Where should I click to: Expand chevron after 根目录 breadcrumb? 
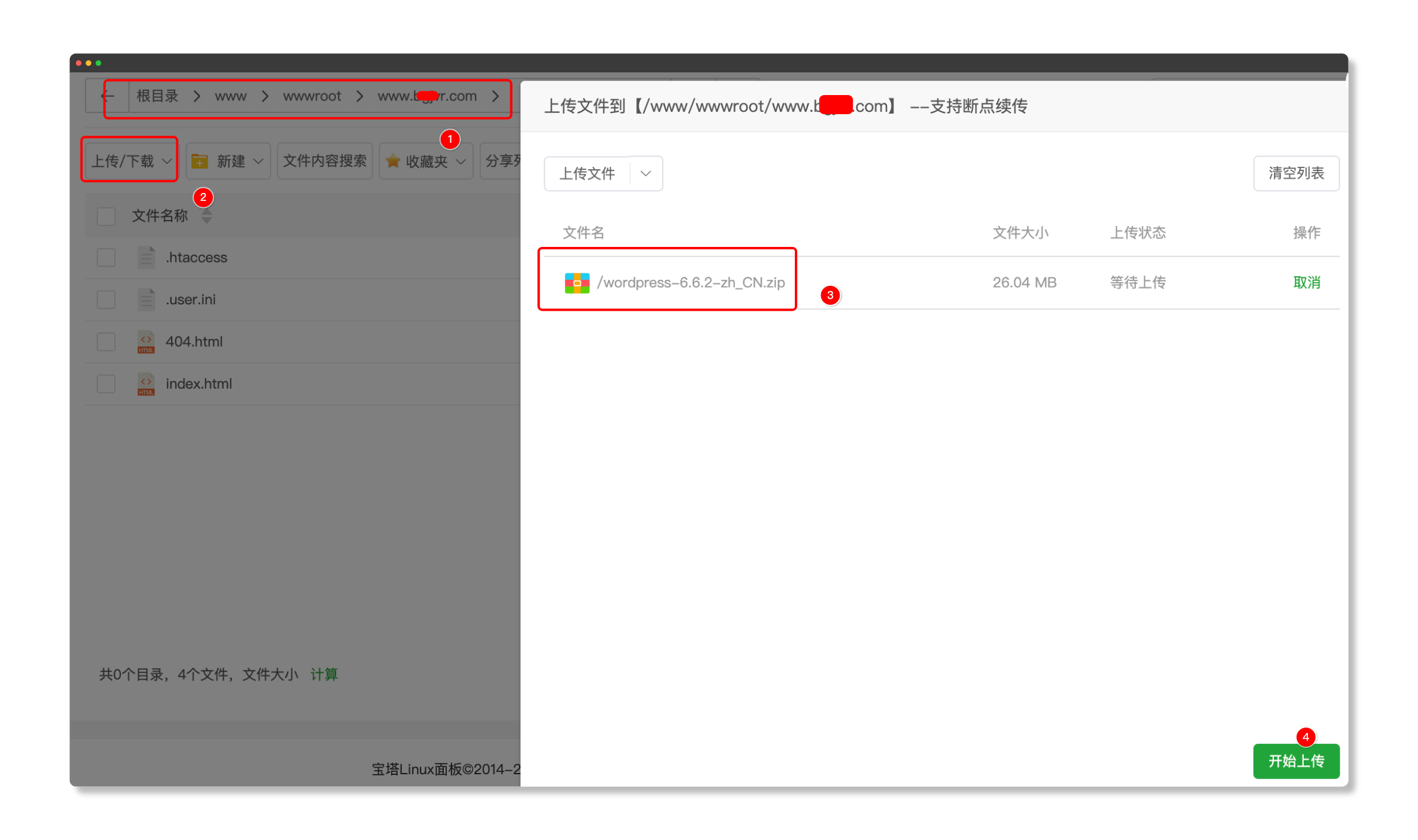[196, 96]
